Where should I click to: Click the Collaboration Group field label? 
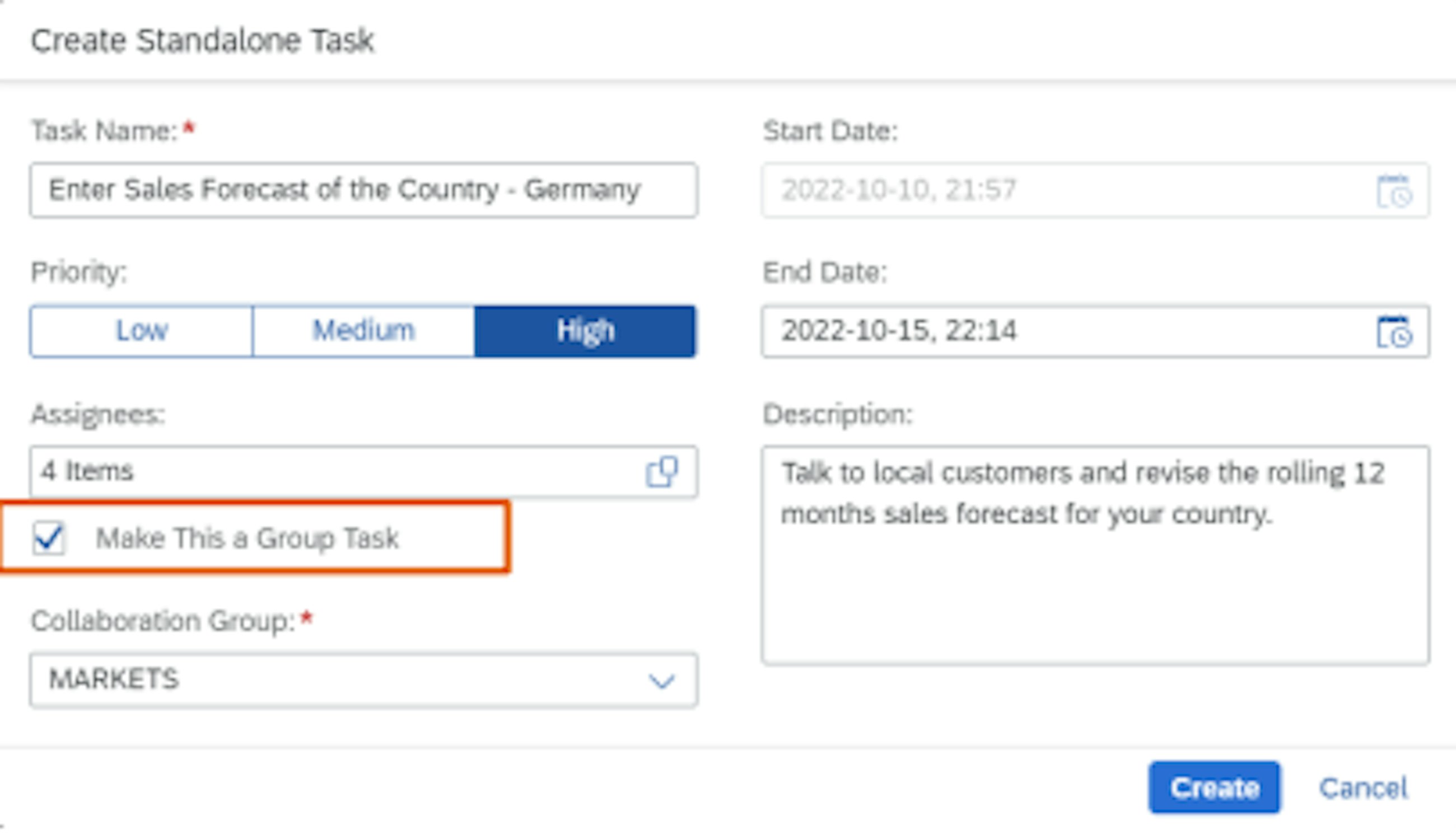click(163, 621)
